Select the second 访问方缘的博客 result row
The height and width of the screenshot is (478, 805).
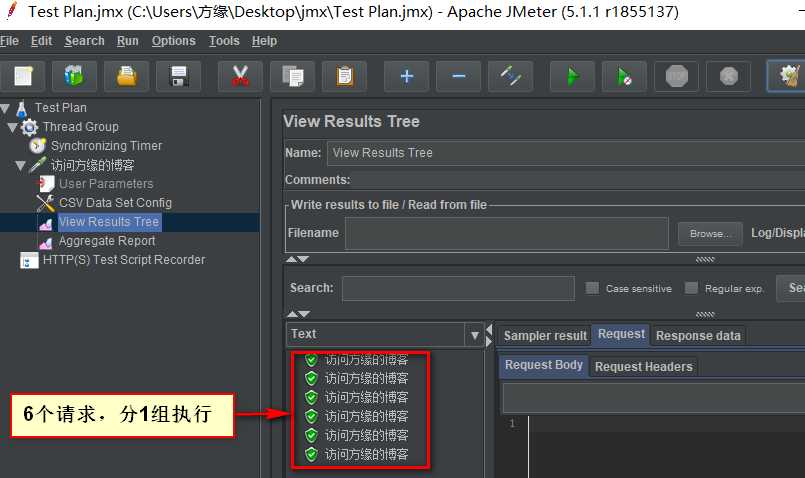coord(367,378)
